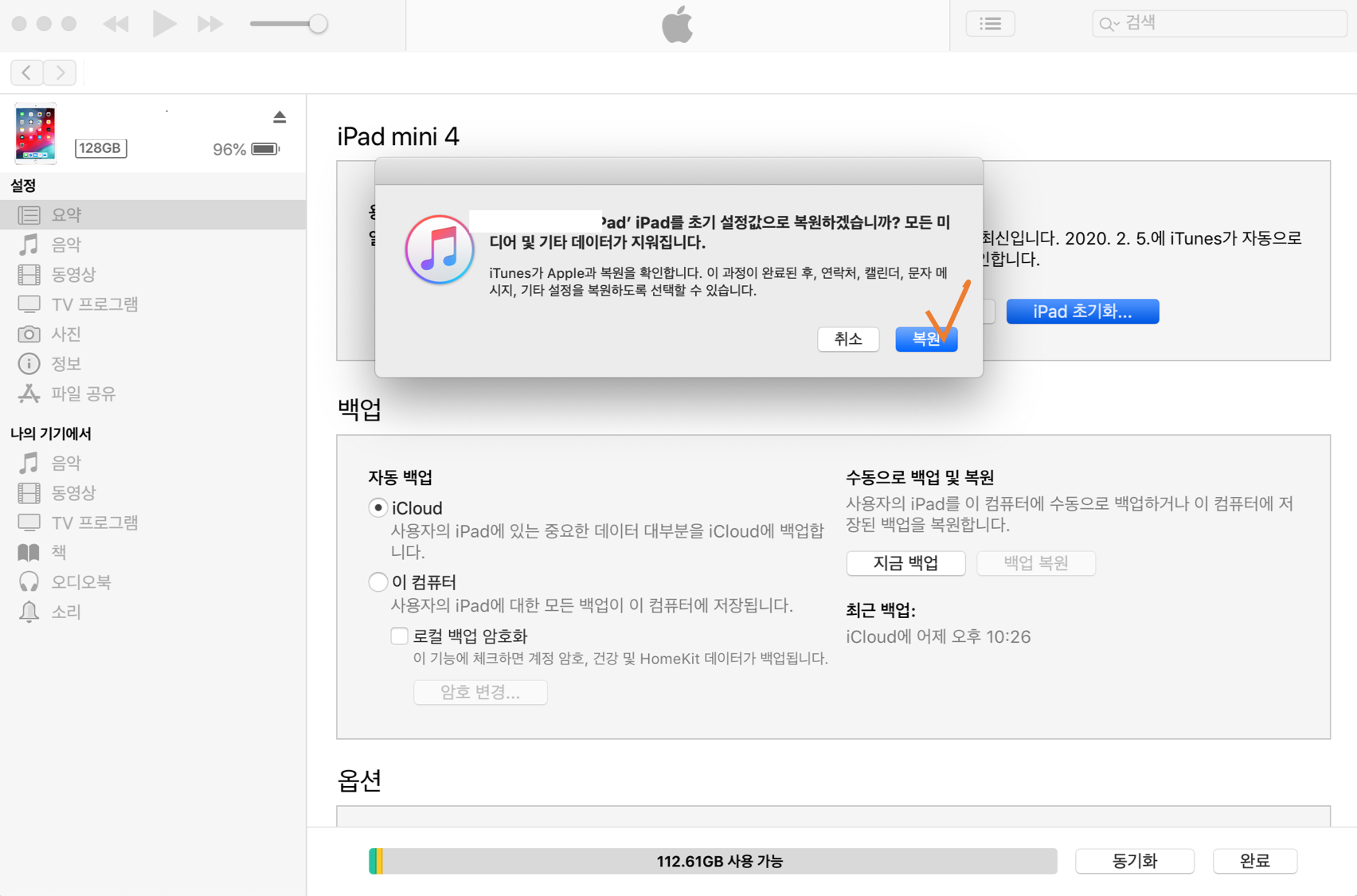Enable 로컬 백업 암호화 checkbox
This screenshot has height=896, width=1357.
tap(399, 636)
